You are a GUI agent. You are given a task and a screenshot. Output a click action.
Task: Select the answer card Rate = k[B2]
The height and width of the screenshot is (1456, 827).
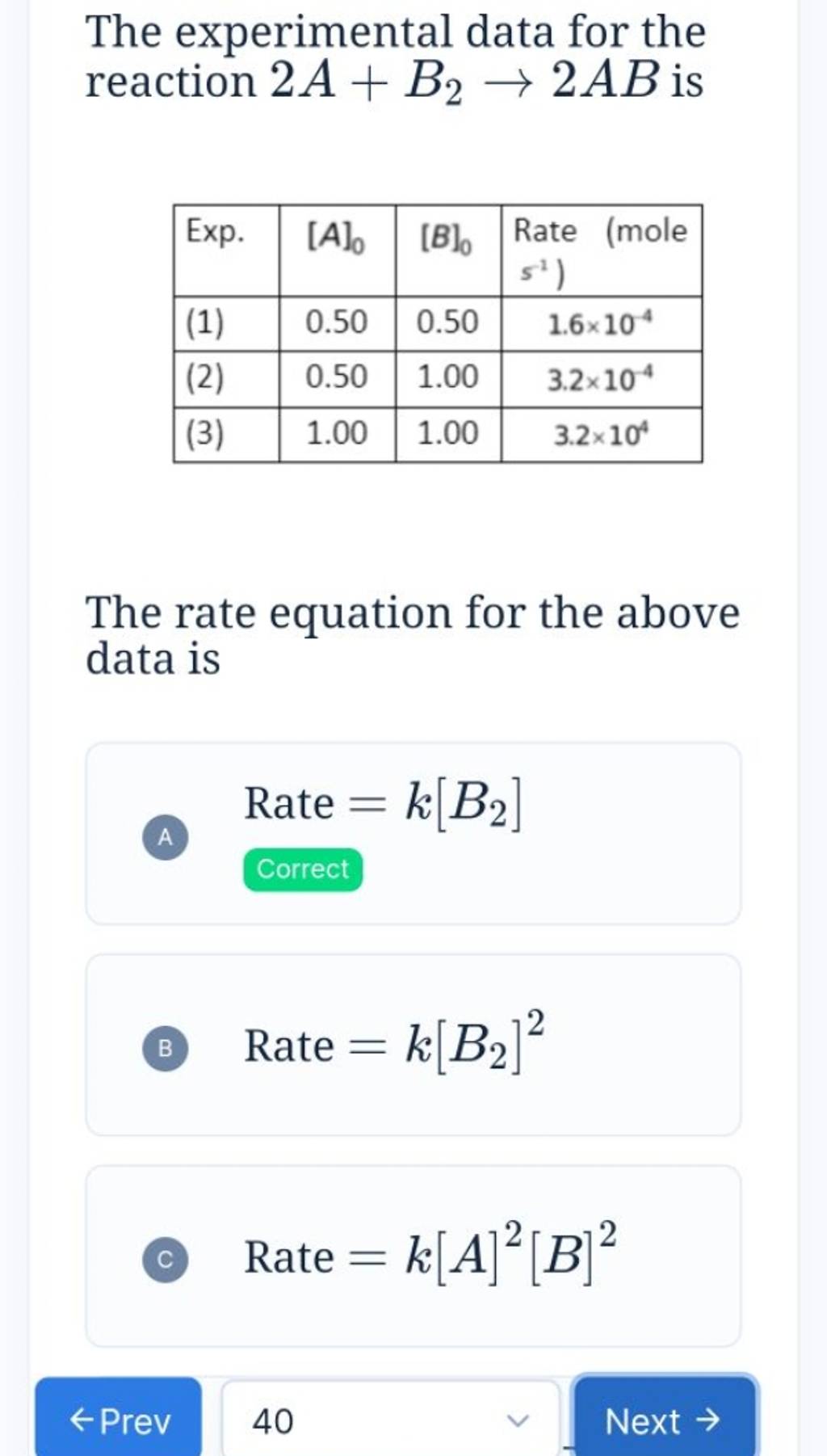[x=413, y=828]
